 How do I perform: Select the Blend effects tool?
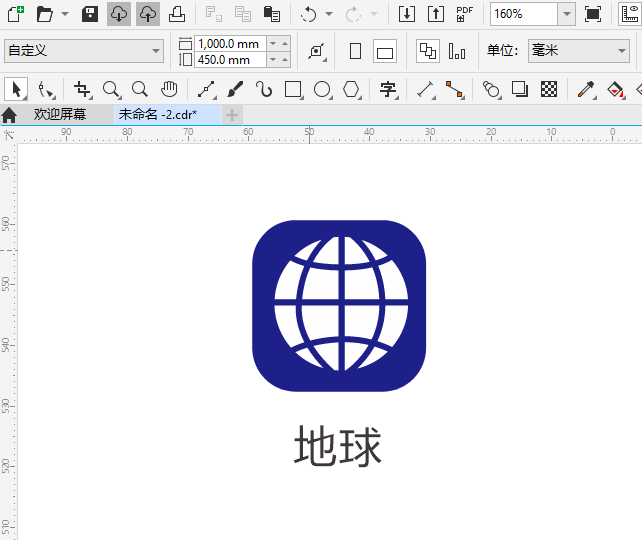click(491, 89)
